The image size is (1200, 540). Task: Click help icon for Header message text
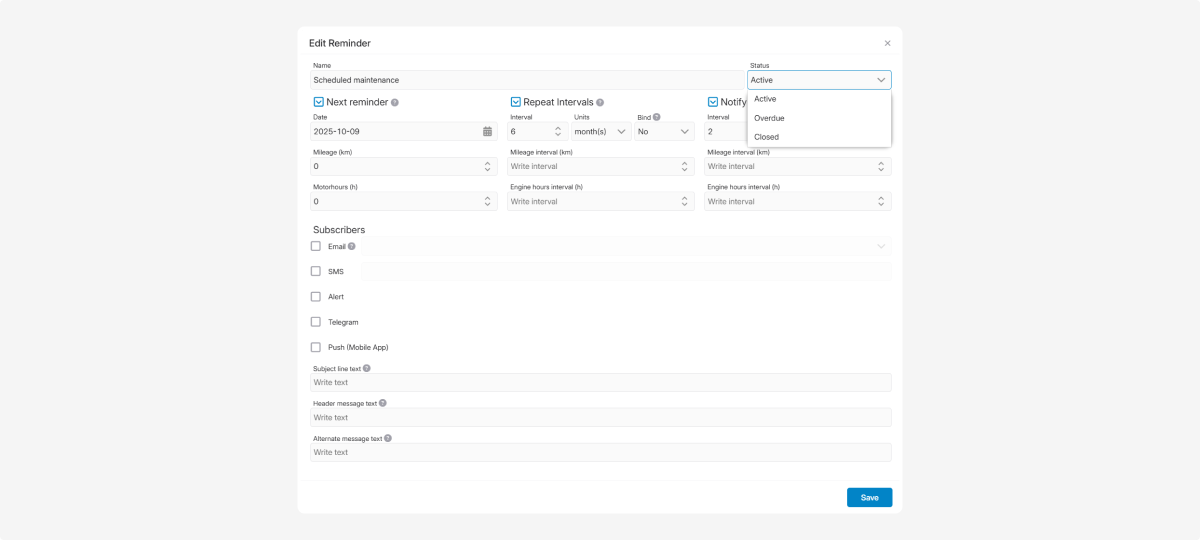pyautogui.click(x=383, y=403)
